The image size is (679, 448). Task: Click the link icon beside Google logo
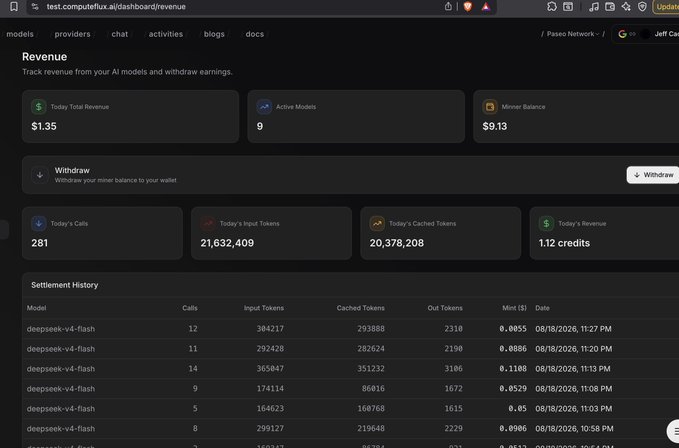tap(632, 34)
